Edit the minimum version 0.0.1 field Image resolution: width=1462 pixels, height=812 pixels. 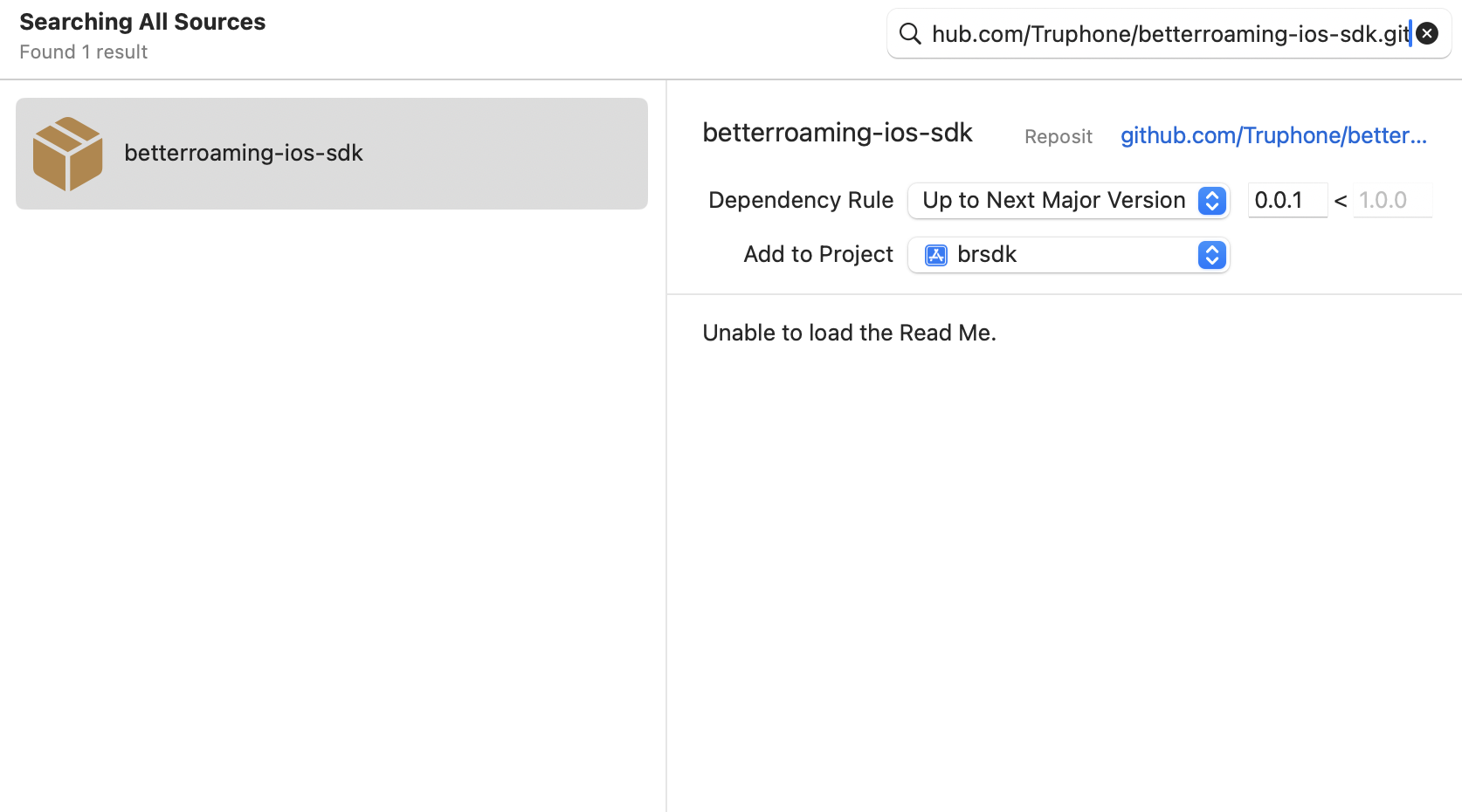[x=1287, y=201]
